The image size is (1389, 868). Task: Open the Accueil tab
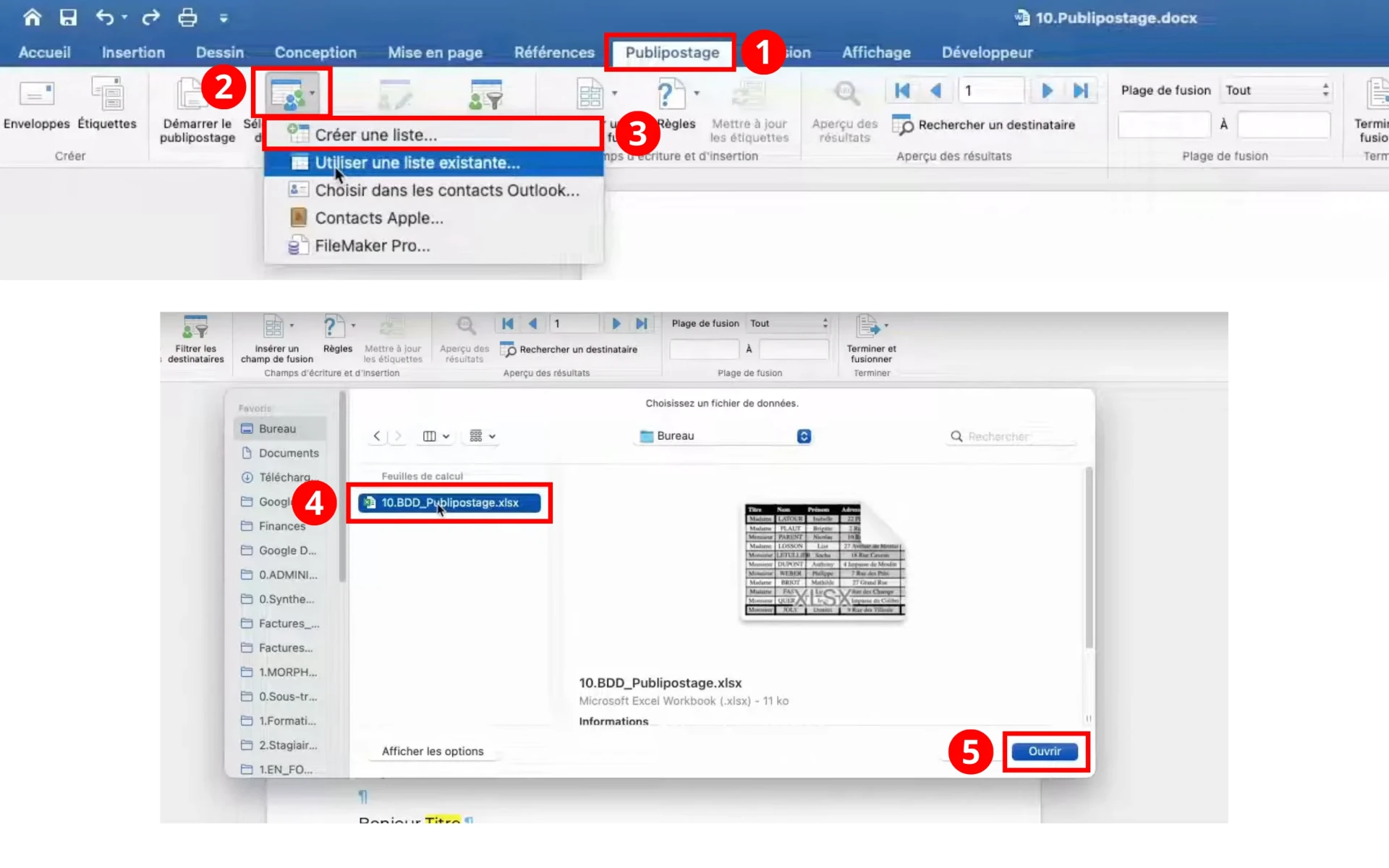(x=44, y=52)
